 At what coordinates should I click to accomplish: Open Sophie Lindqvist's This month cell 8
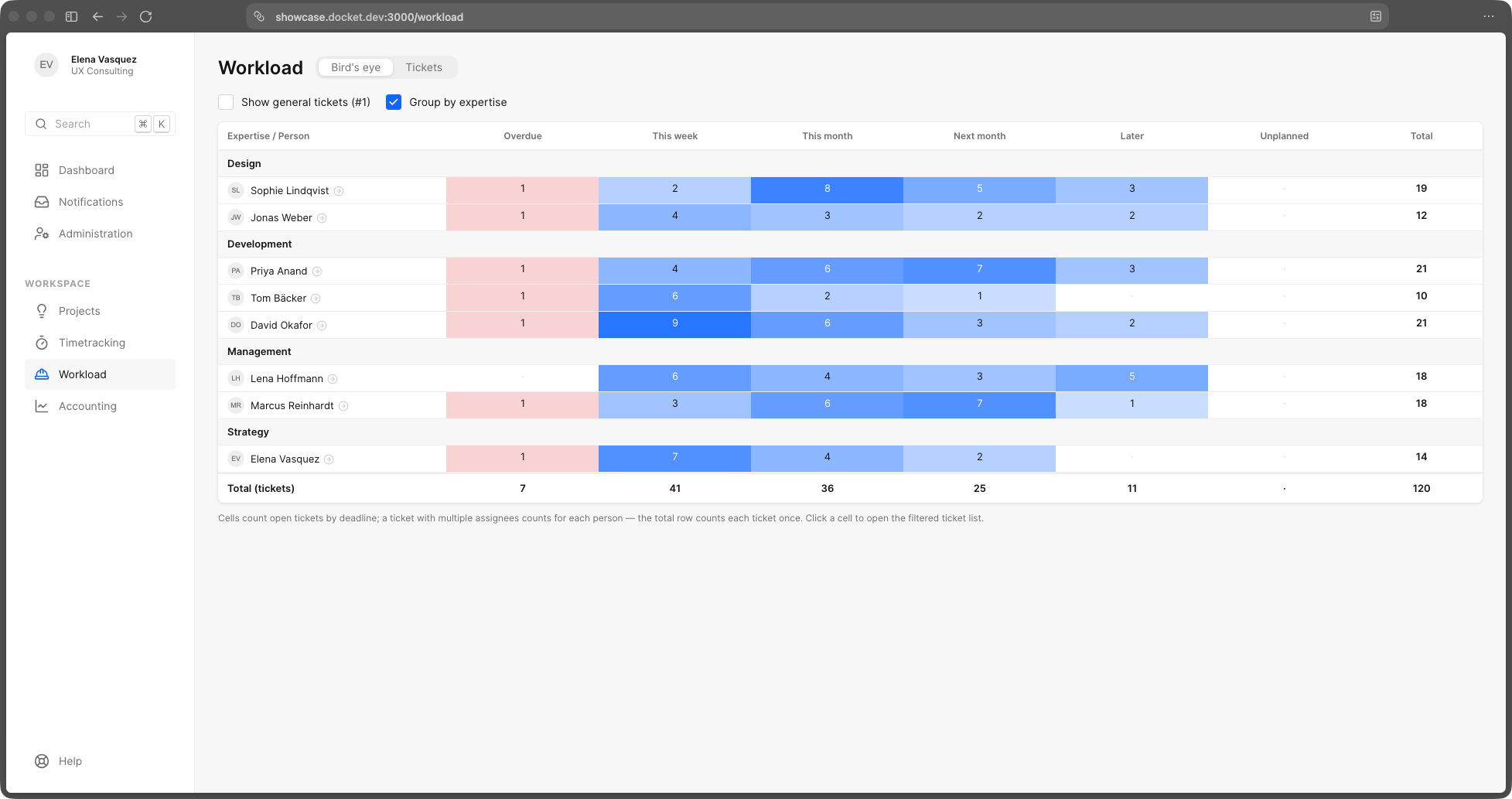(827, 190)
